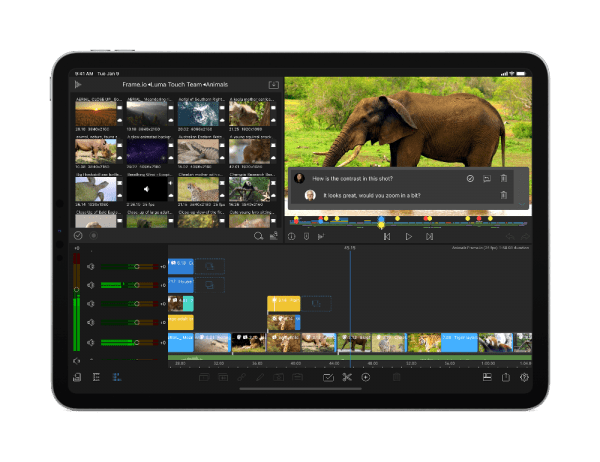Jump to the previous clip edit
Viewport: 600px width, 462px height.
[387, 237]
